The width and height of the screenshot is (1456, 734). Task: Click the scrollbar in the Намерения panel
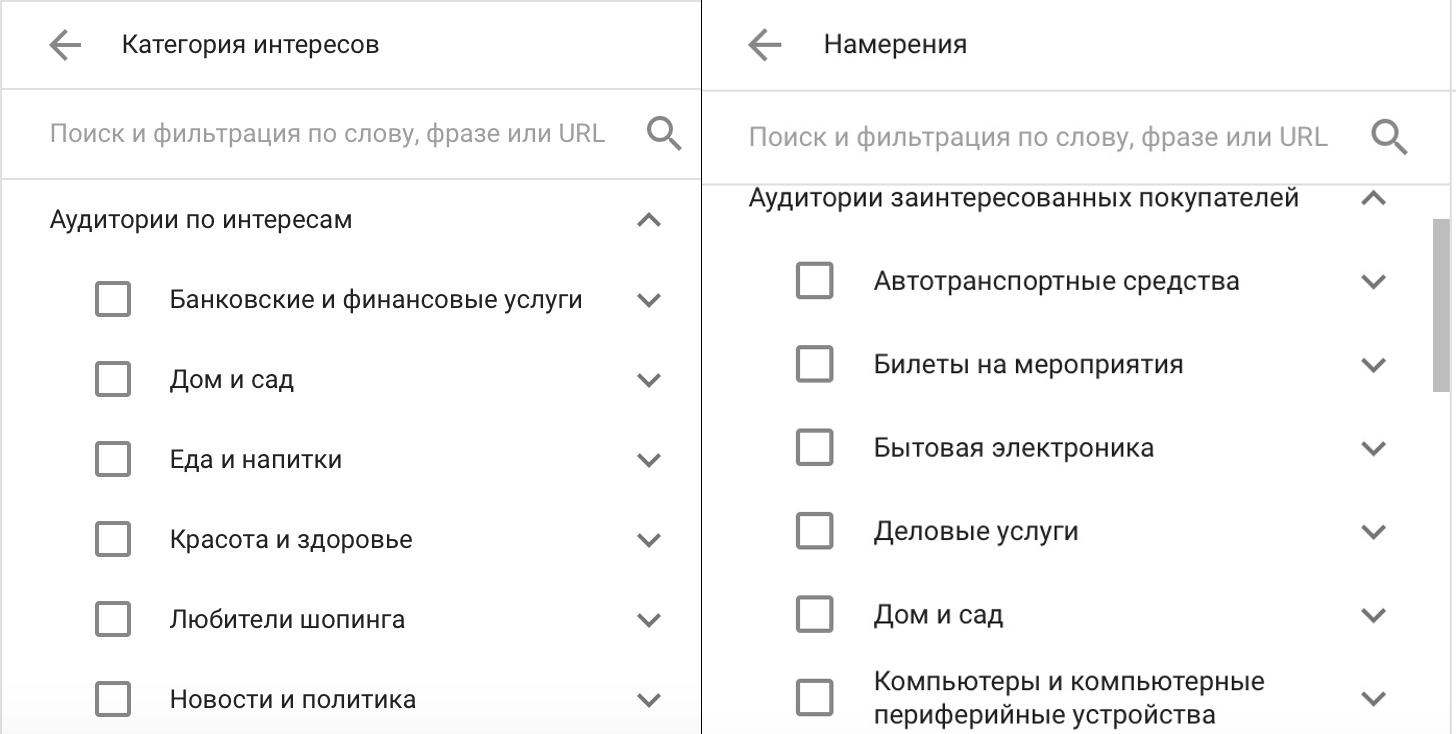tap(1440, 300)
